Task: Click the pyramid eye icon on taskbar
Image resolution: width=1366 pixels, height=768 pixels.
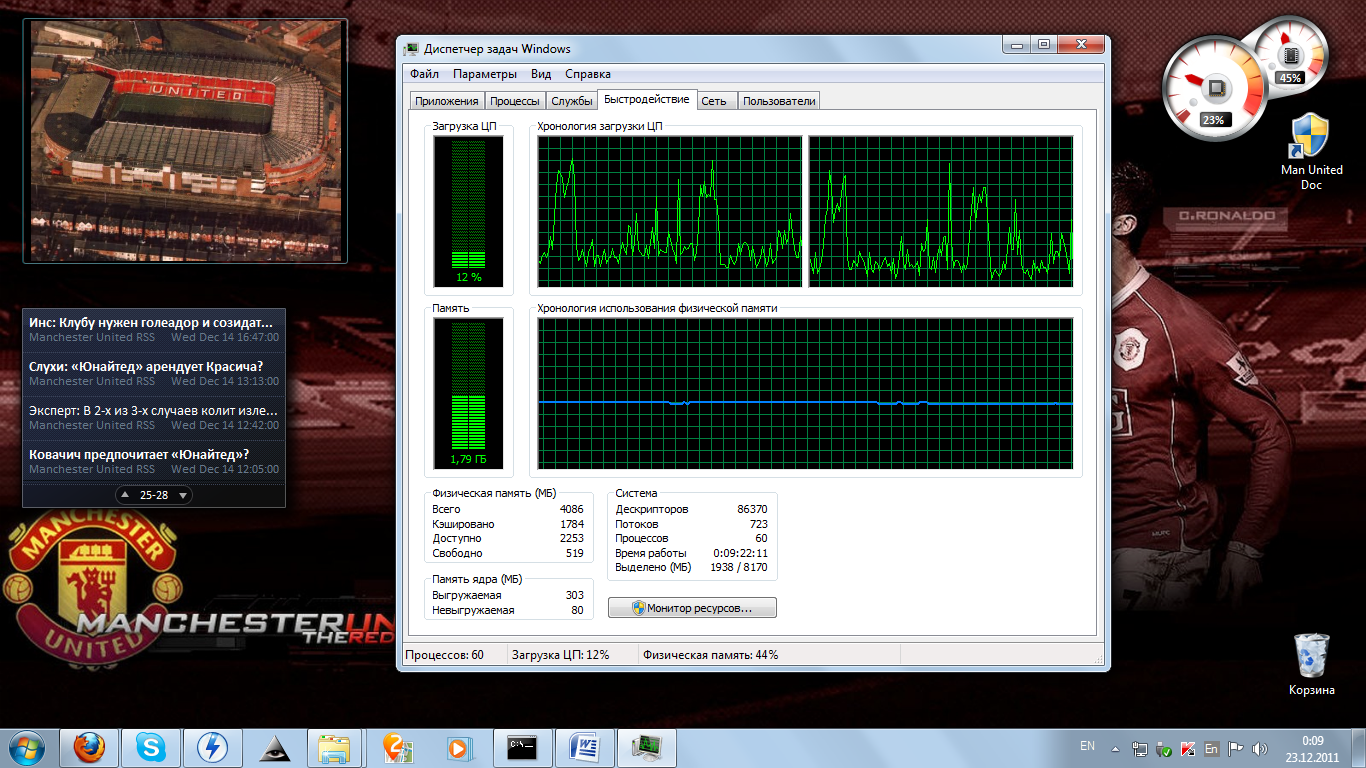Action: pyautogui.click(x=274, y=747)
